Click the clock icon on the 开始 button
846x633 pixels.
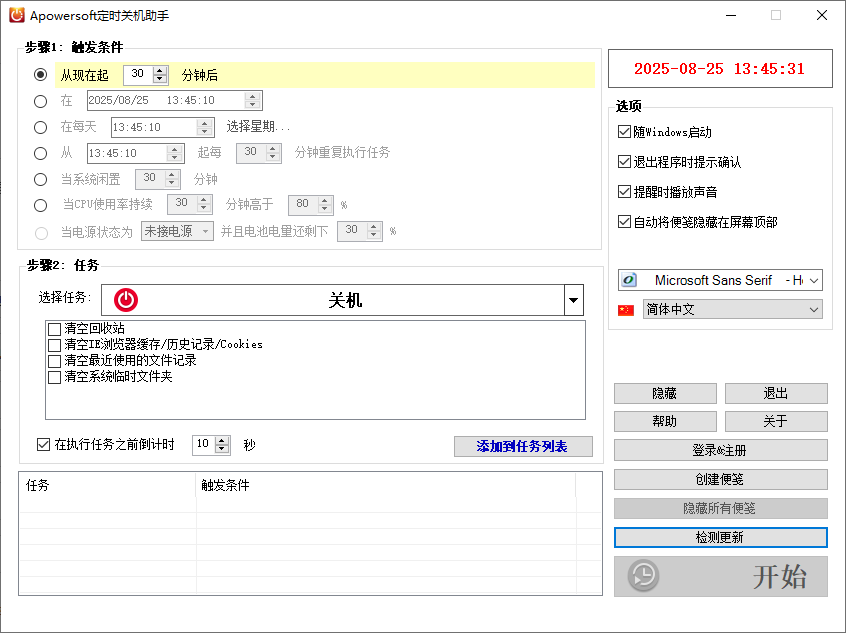click(643, 576)
